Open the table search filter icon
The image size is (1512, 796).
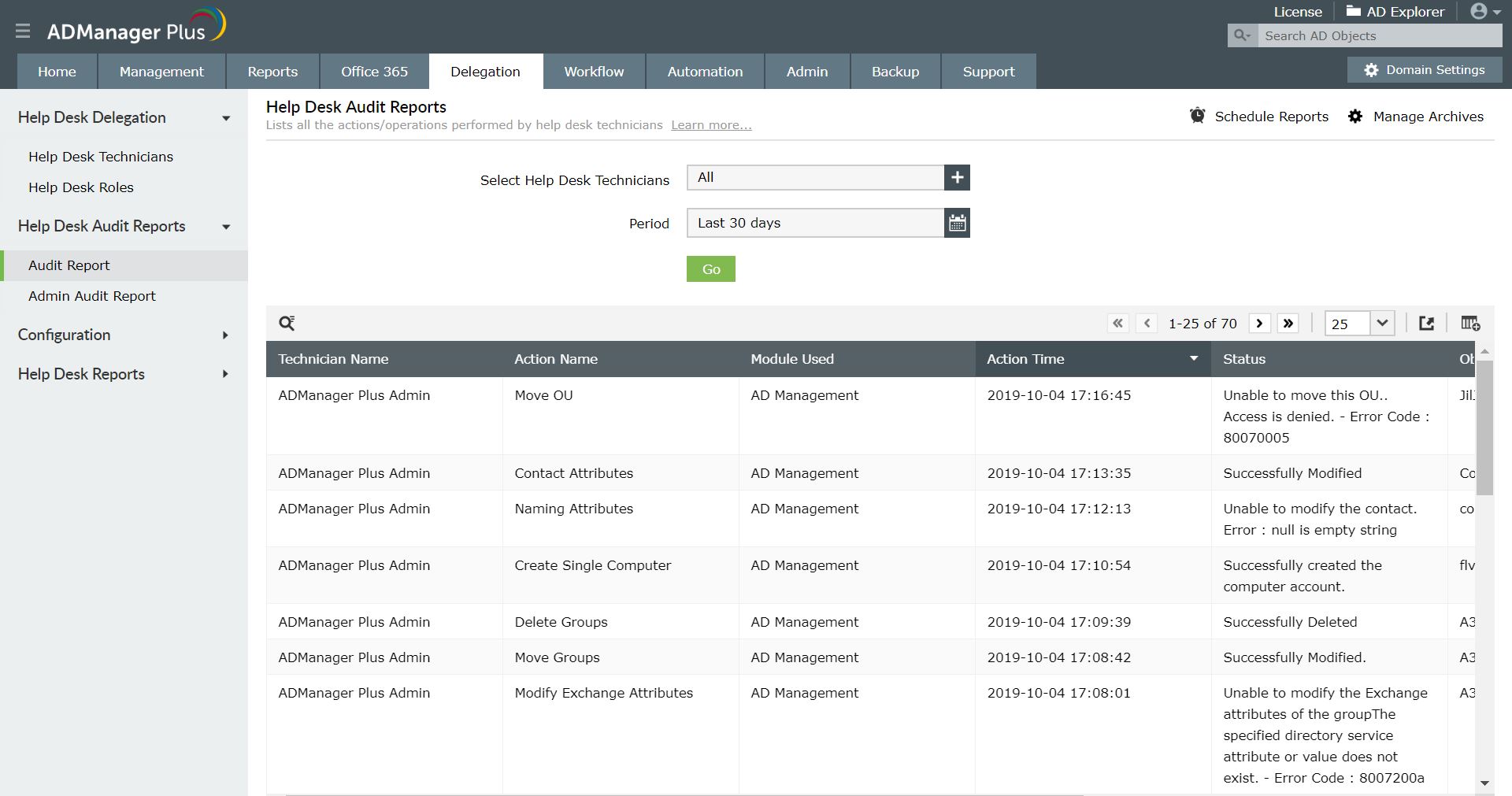[287, 323]
